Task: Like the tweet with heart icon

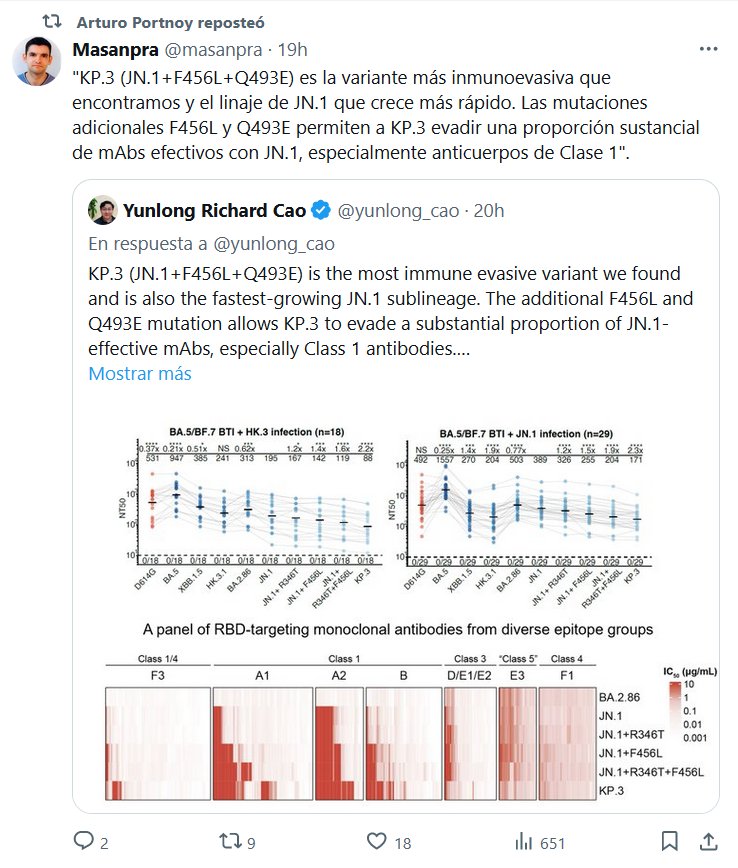Action: (376, 841)
